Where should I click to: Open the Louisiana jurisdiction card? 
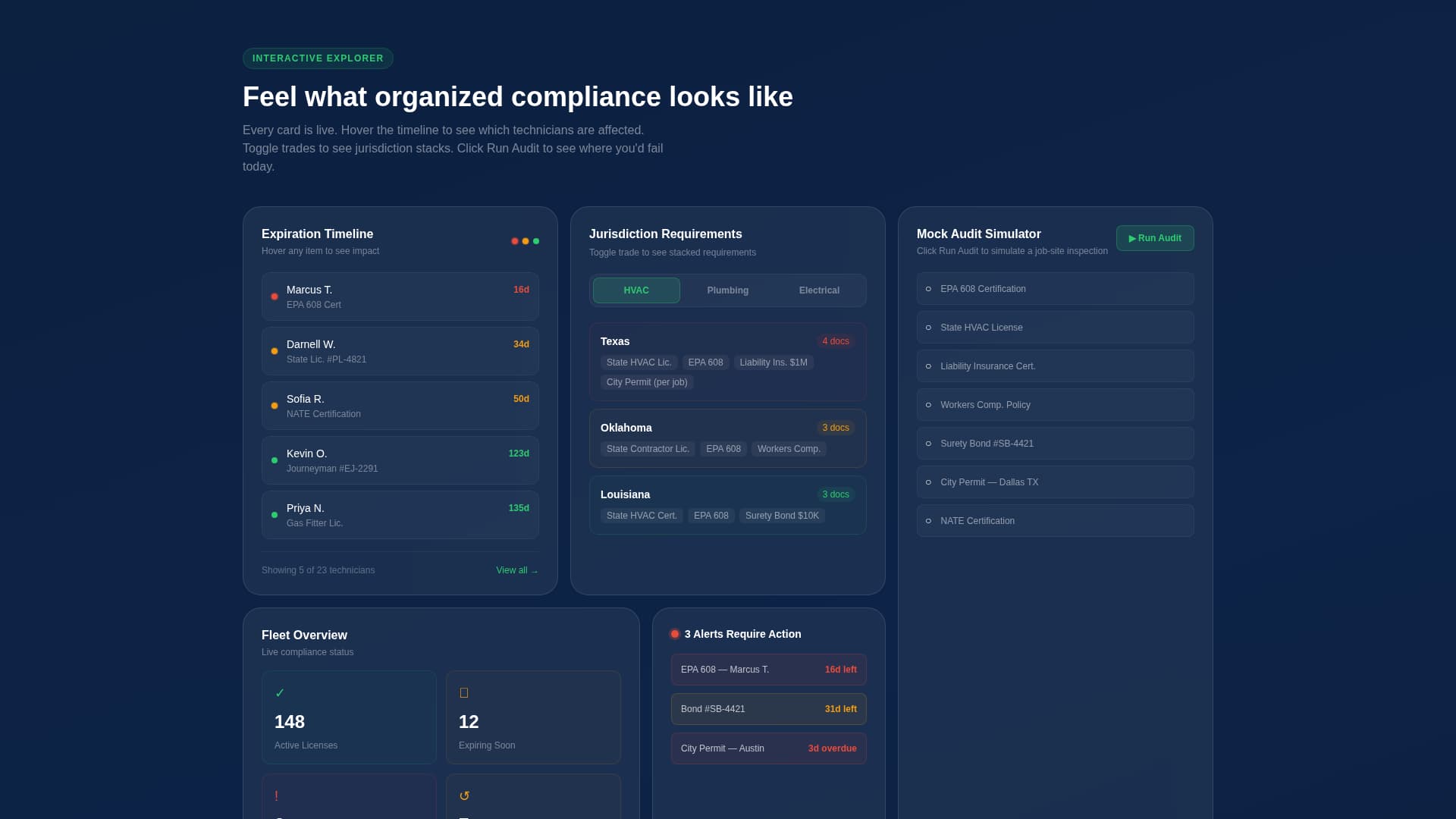728,505
